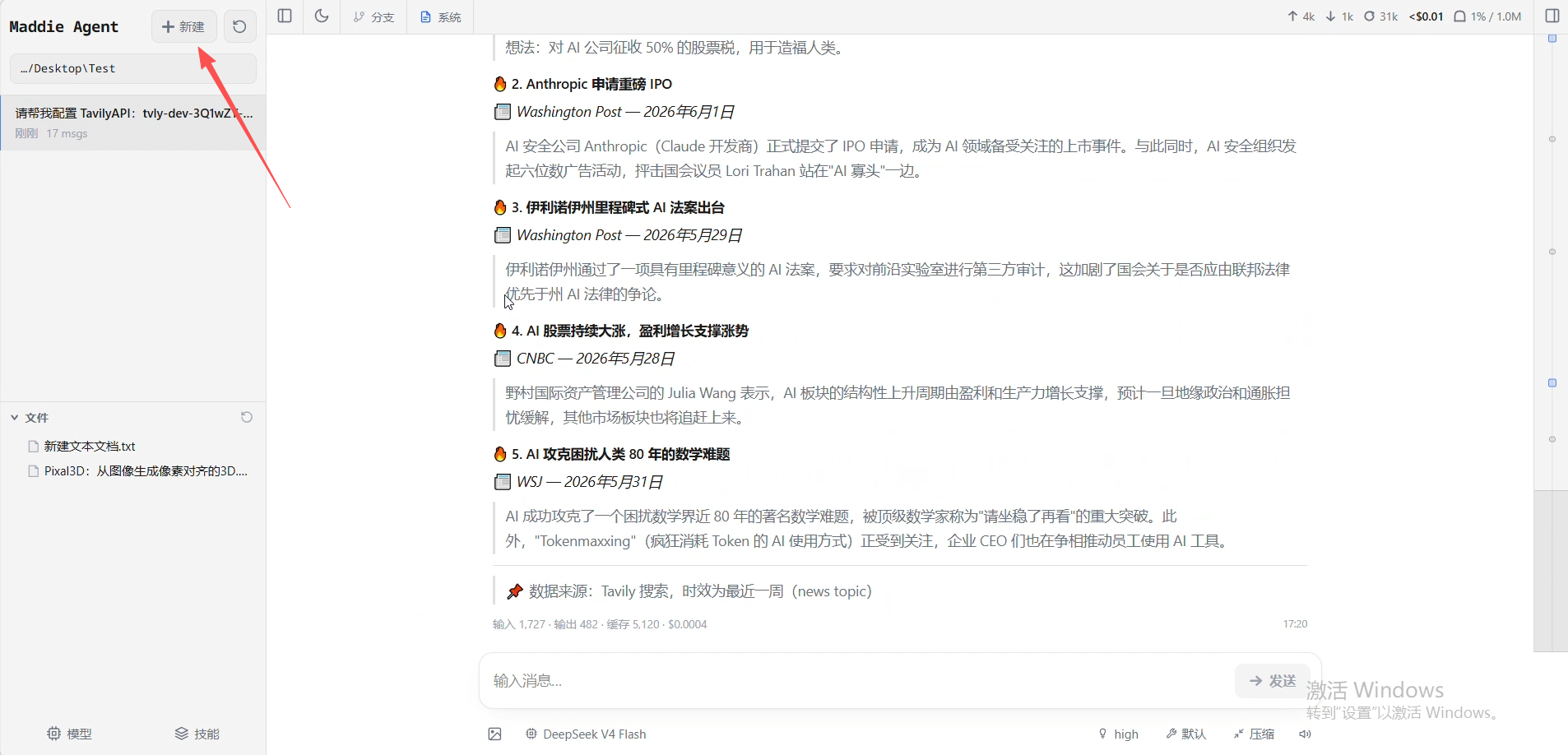Toggle the right panel icon in top bar

tap(1552, 16)
